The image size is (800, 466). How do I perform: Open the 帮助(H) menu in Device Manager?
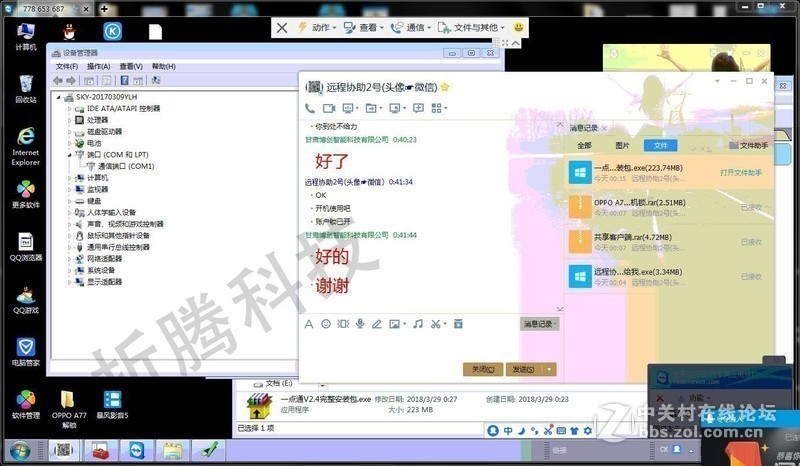[164, 66]
